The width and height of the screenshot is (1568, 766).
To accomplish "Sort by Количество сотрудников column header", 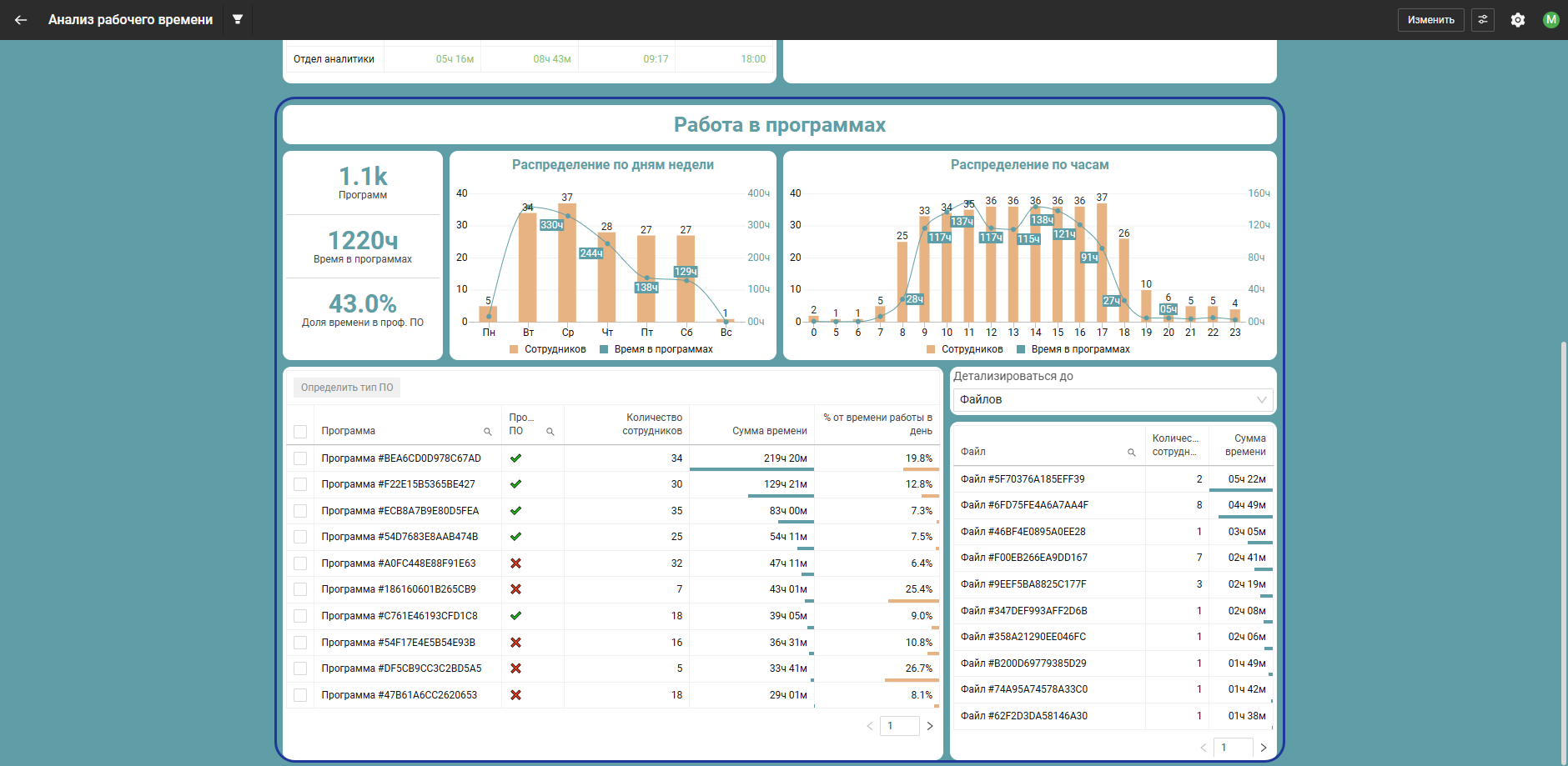I will 627,424.
